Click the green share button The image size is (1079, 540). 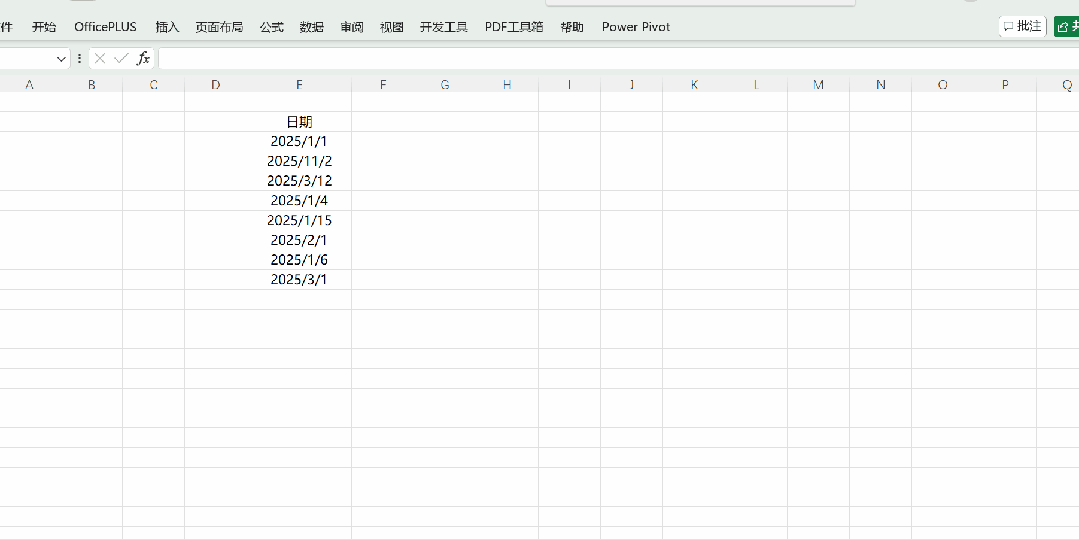[1066, 27]
